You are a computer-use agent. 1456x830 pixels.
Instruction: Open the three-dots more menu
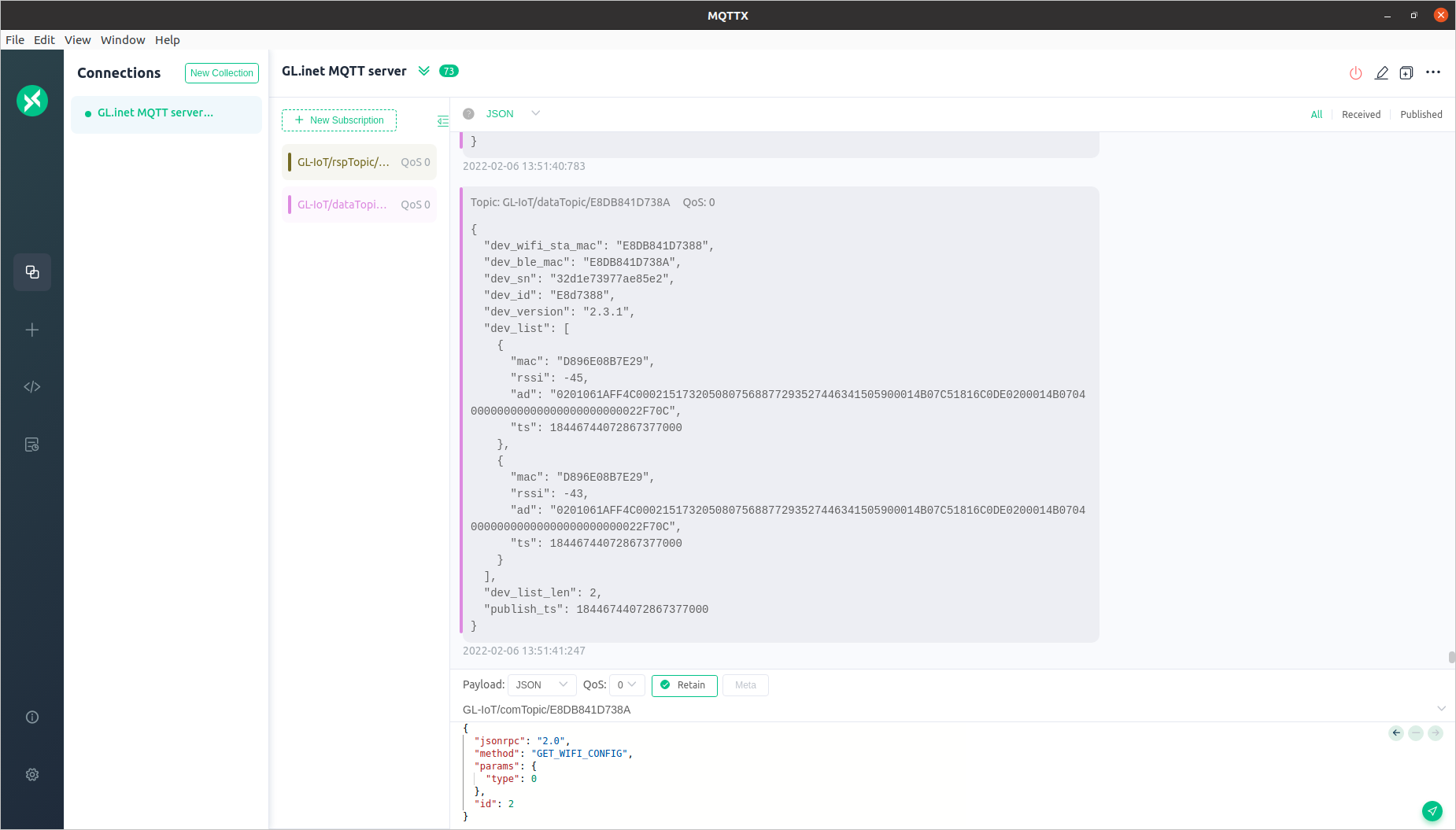[x=1433, y=72]
